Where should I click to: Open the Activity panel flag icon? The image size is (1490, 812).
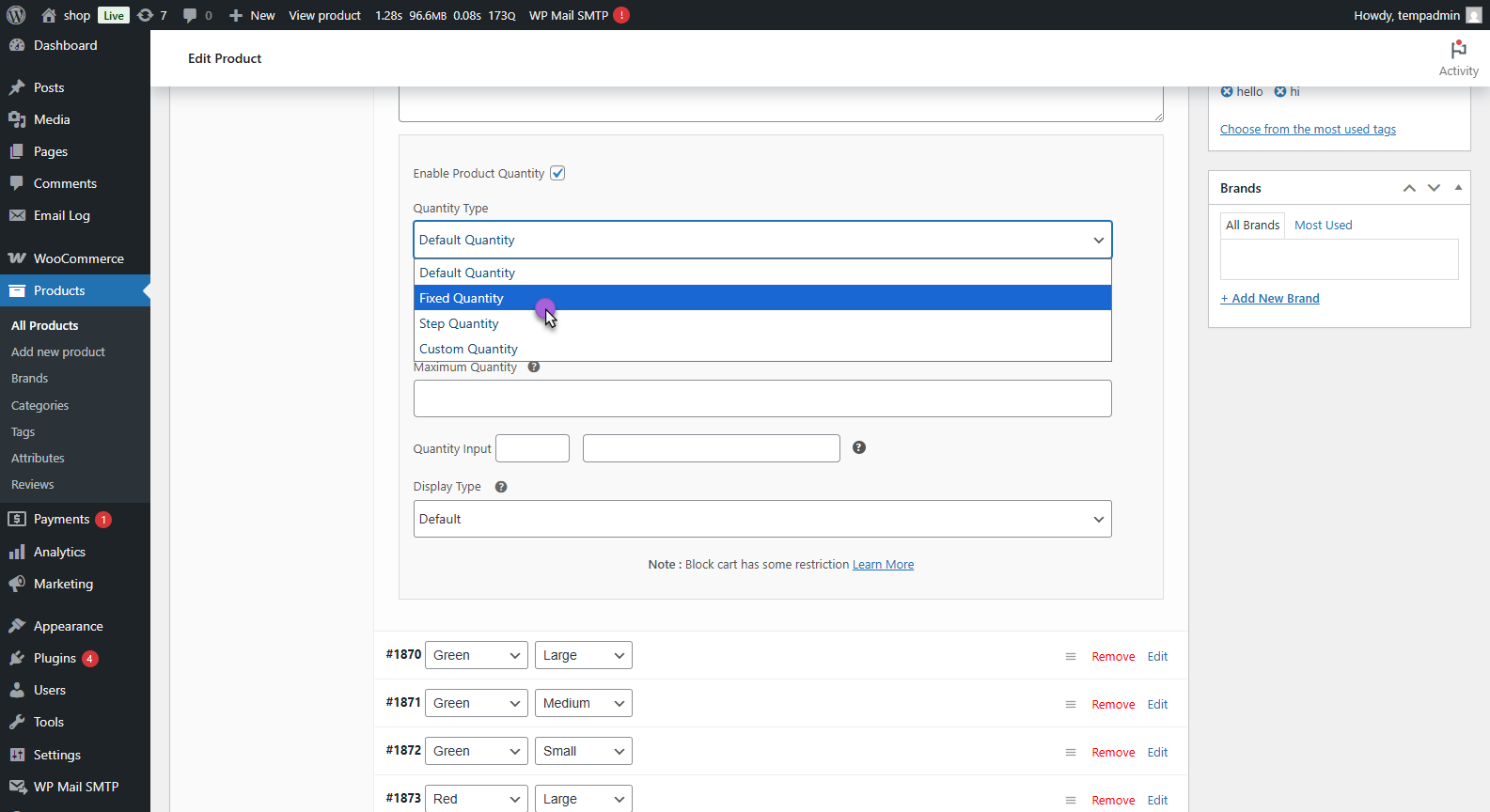point(1458,50)
